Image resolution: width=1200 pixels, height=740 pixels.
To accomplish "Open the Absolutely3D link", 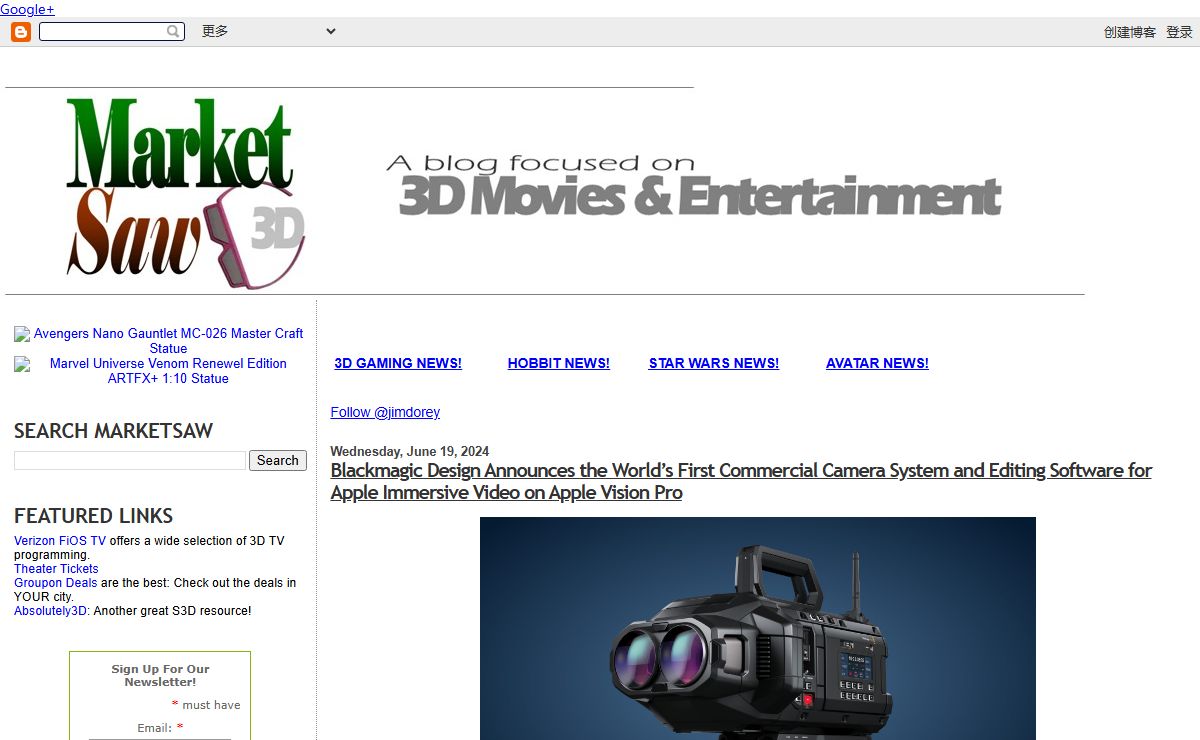I will pyautogui.click(x=52, y=611).
